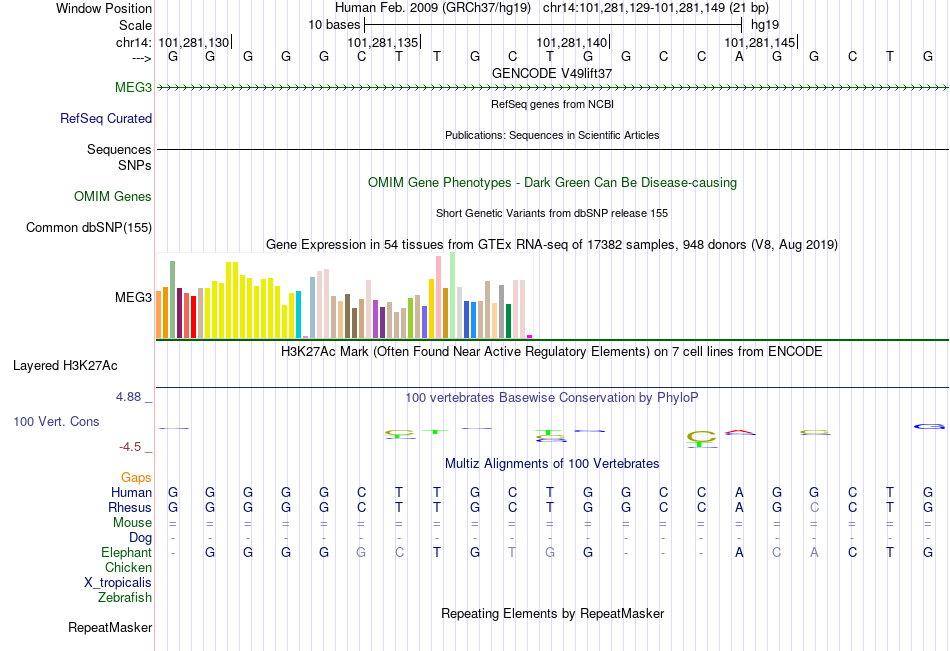Image resolution: width=950 pixels, height=651 pixels.
Task: Select the X_tropicalis species row label
Action: [118, 583]
